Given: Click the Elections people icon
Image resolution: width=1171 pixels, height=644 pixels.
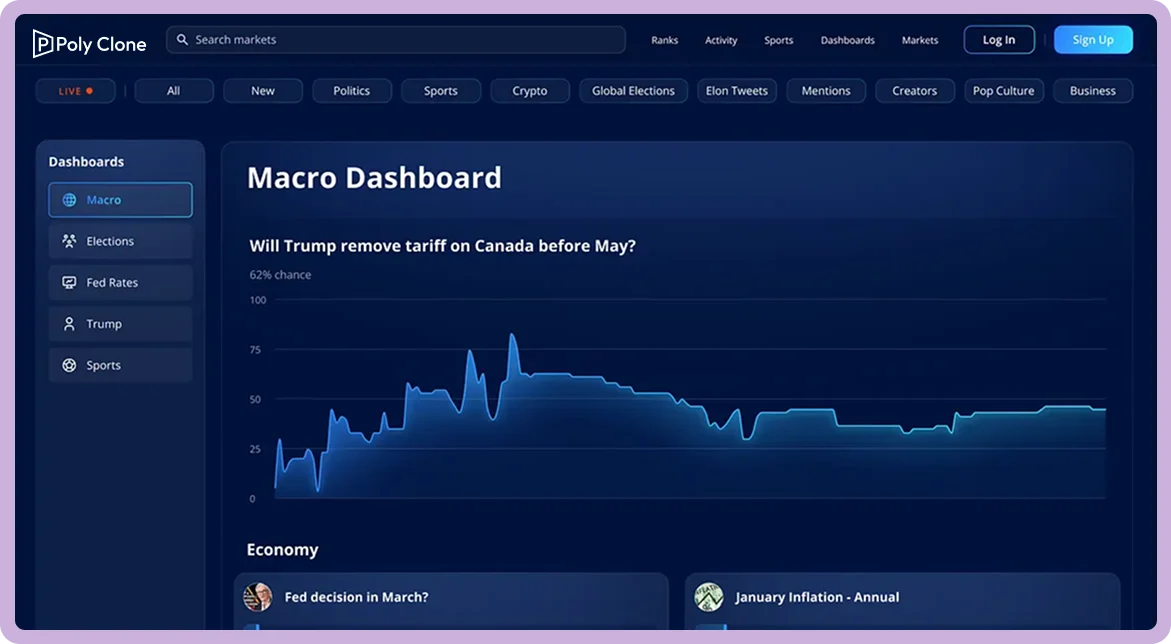Looking at the screenshot, I should (69, 241).
